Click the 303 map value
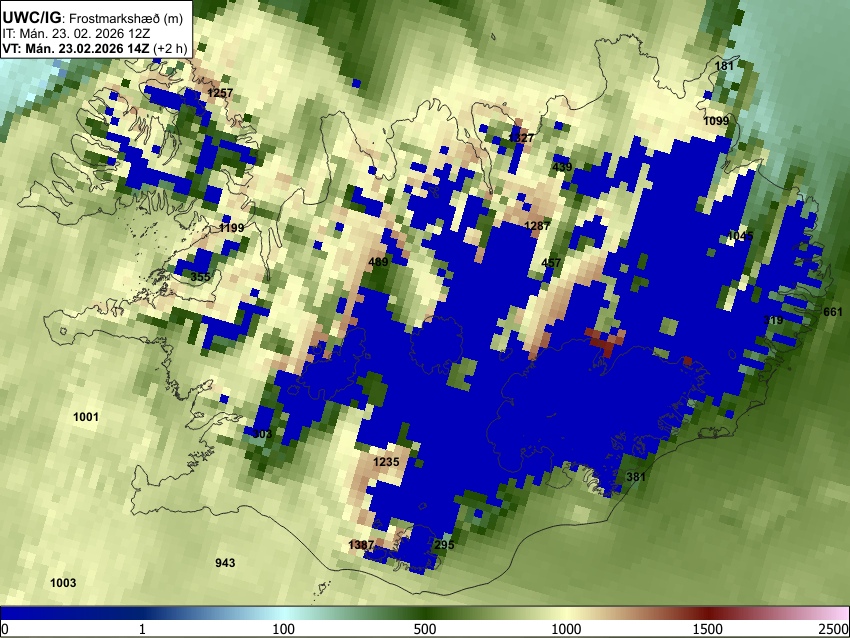 (x=262, y=434)
